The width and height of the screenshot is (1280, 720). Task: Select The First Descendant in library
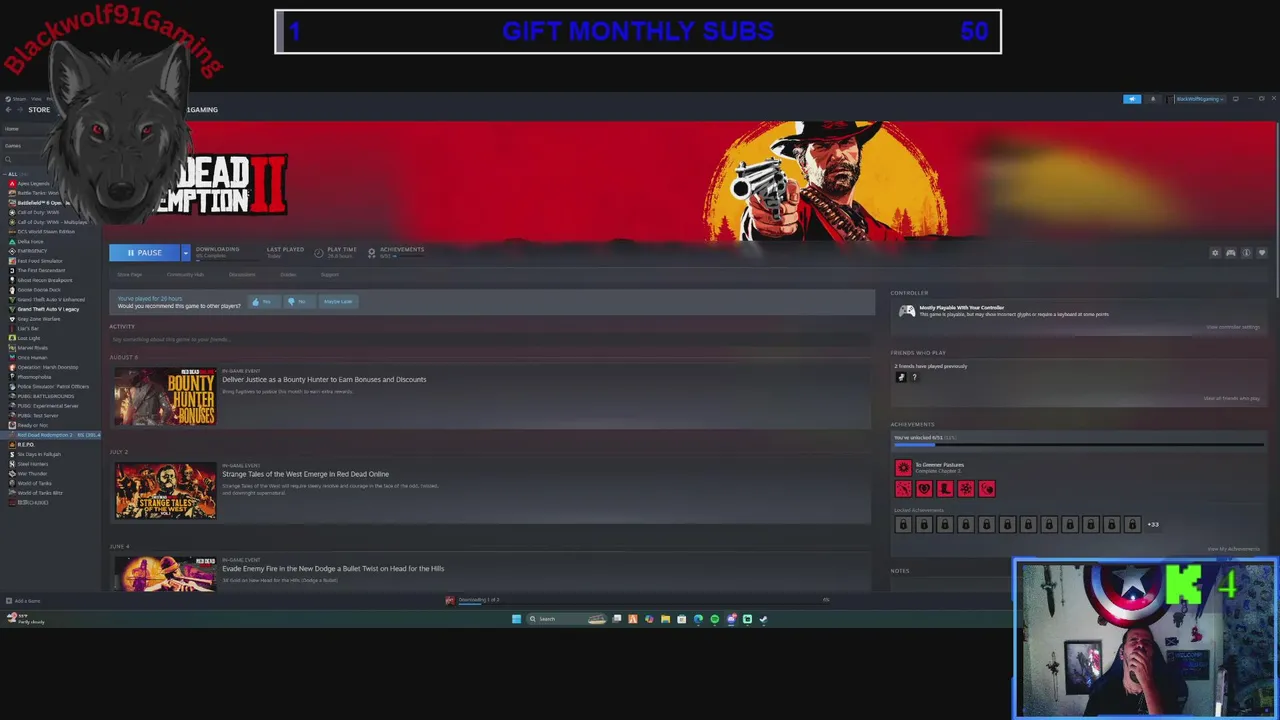pos(41,270)
